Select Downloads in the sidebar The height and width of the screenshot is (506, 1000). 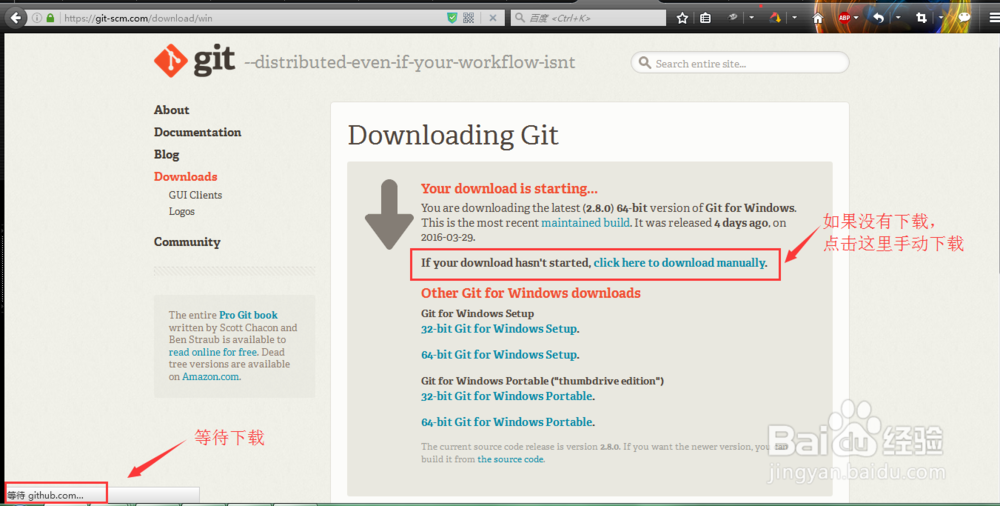coord(186,177)
